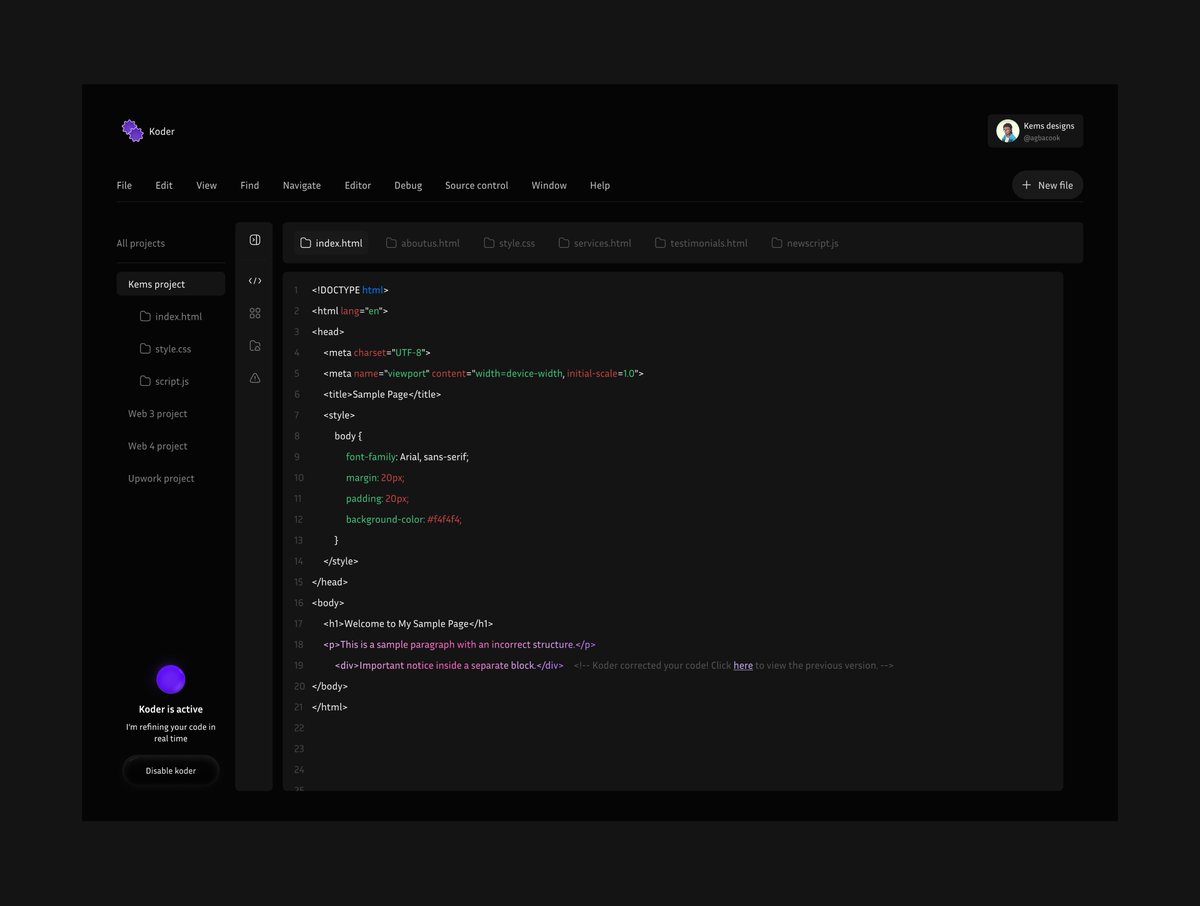Image resolution: width=1200 pixels, height=906 pixels.
Task: Create a New file
Action: 1047,185
